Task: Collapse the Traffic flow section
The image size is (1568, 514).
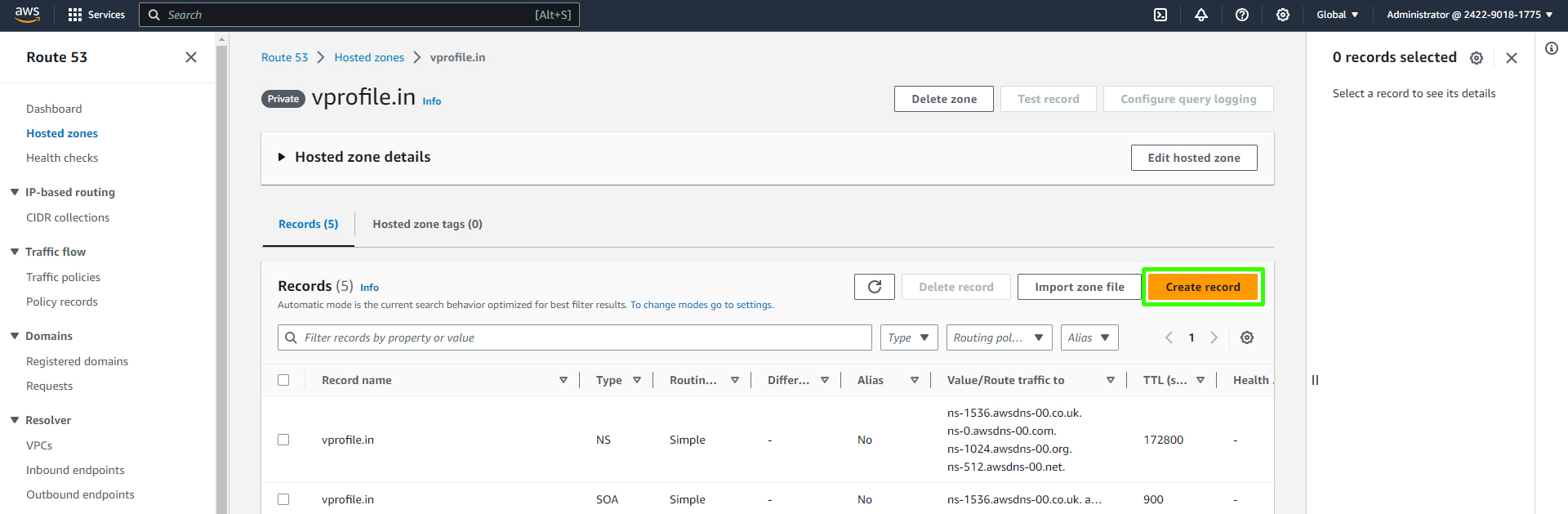Action: [15, 252]
